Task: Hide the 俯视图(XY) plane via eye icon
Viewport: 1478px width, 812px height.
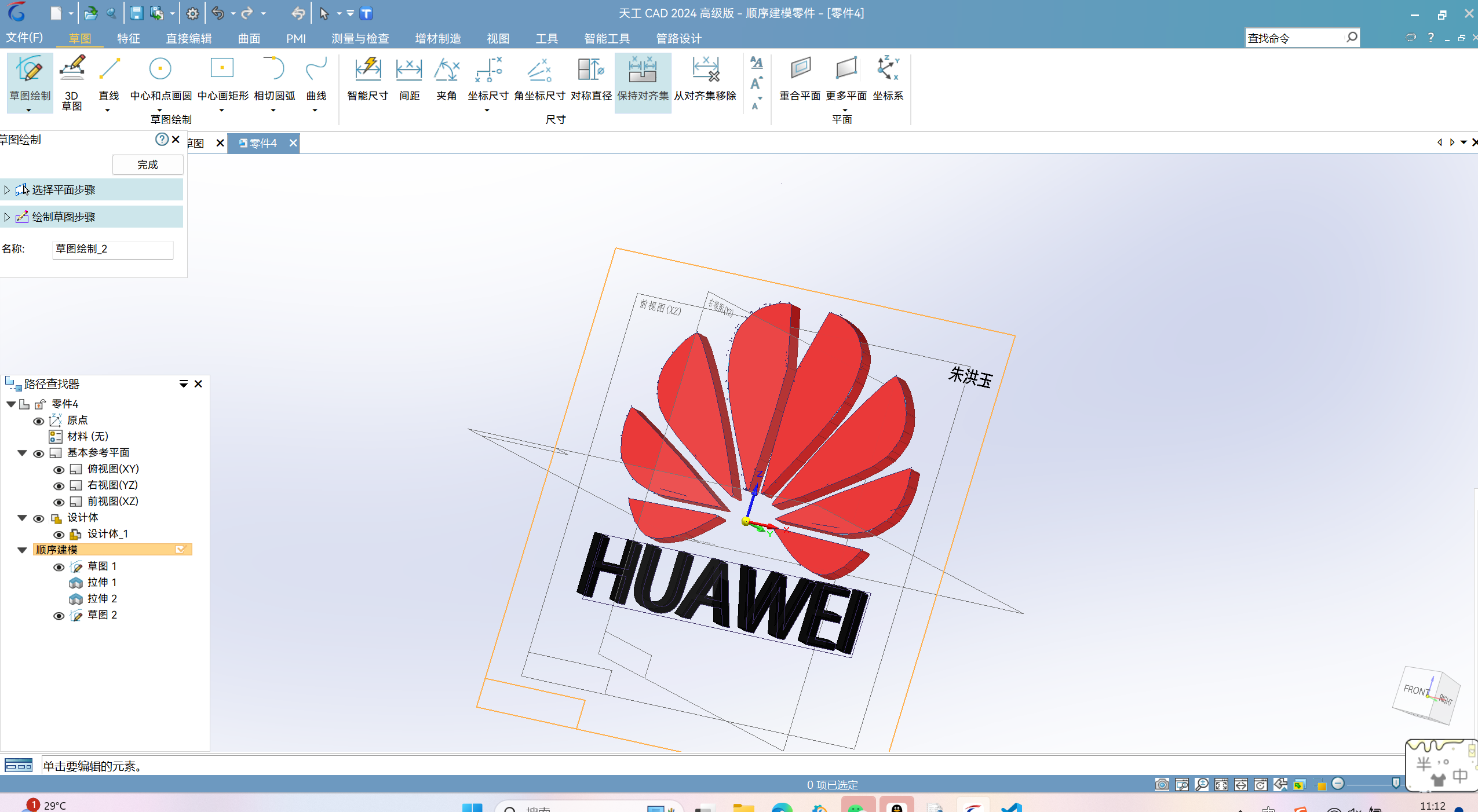Action: coord(59,470)
